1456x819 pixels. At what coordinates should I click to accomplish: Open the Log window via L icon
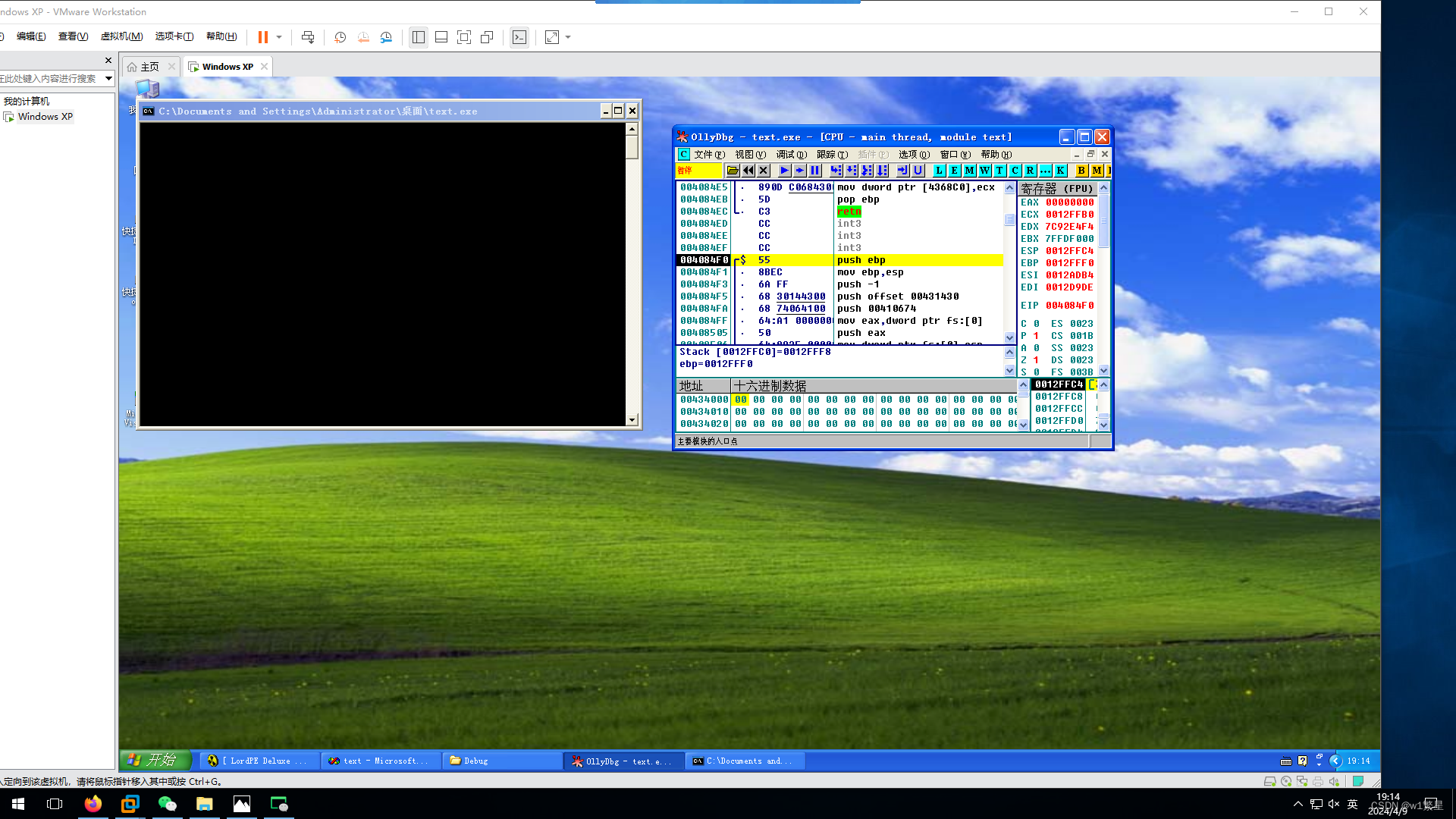[x=939, y=171]
